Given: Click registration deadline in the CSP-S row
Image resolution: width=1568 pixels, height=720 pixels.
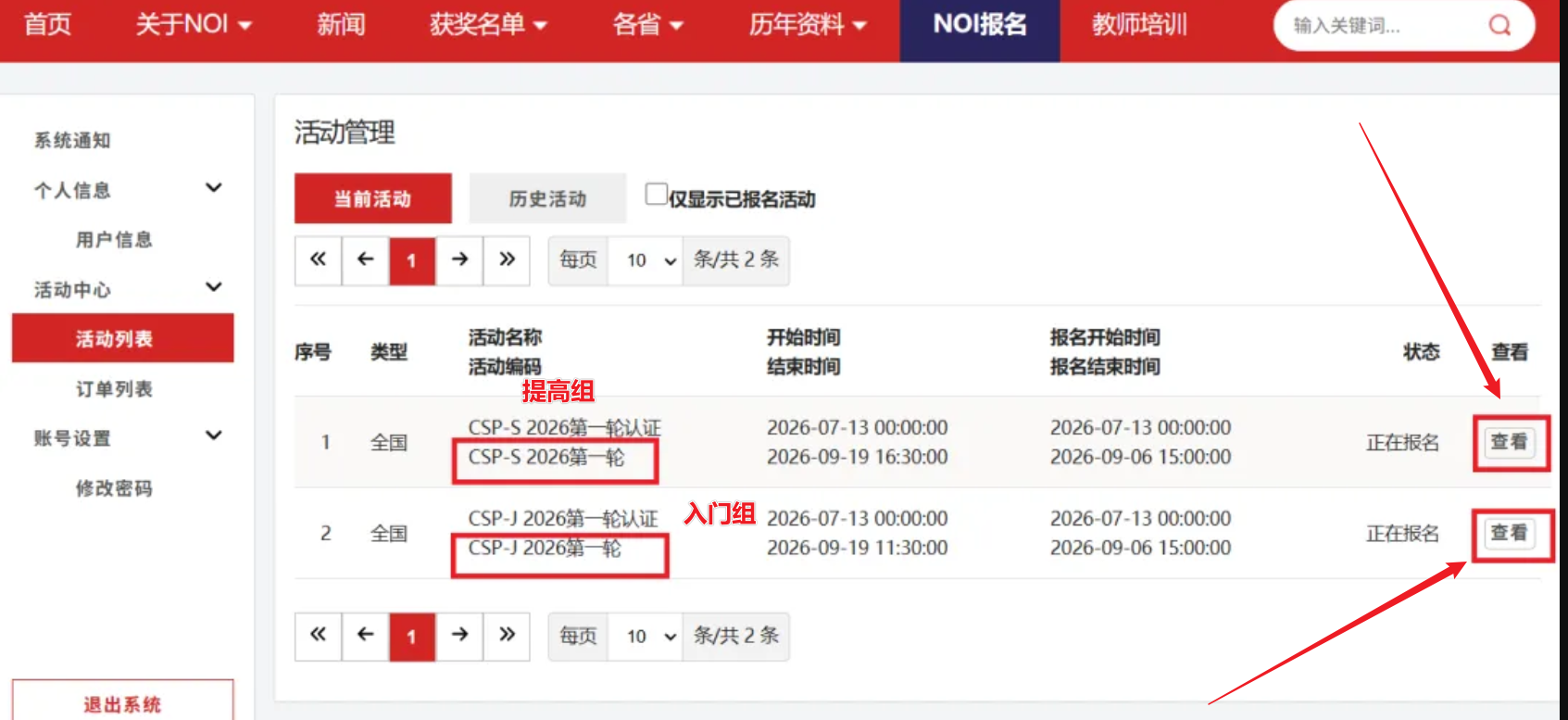Looking at the screenshot, I should pos(1141,457).
